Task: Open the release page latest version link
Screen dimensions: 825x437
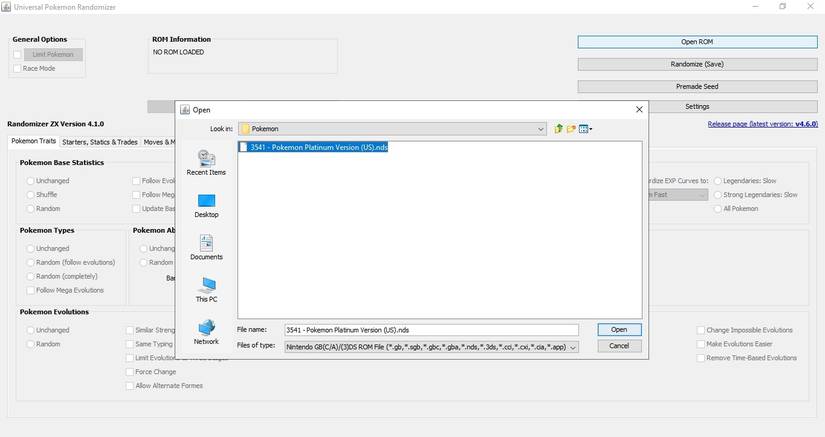Action: [x=762, y=124]
